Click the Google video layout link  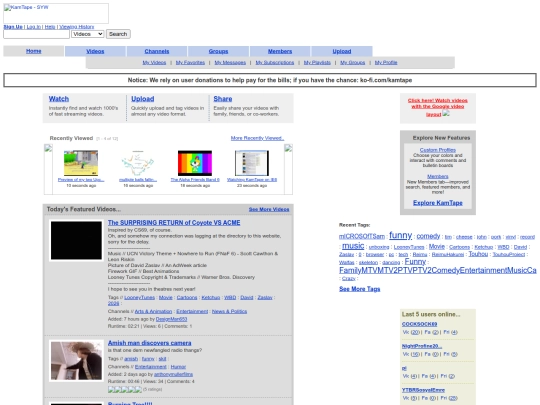coord(438,107)
